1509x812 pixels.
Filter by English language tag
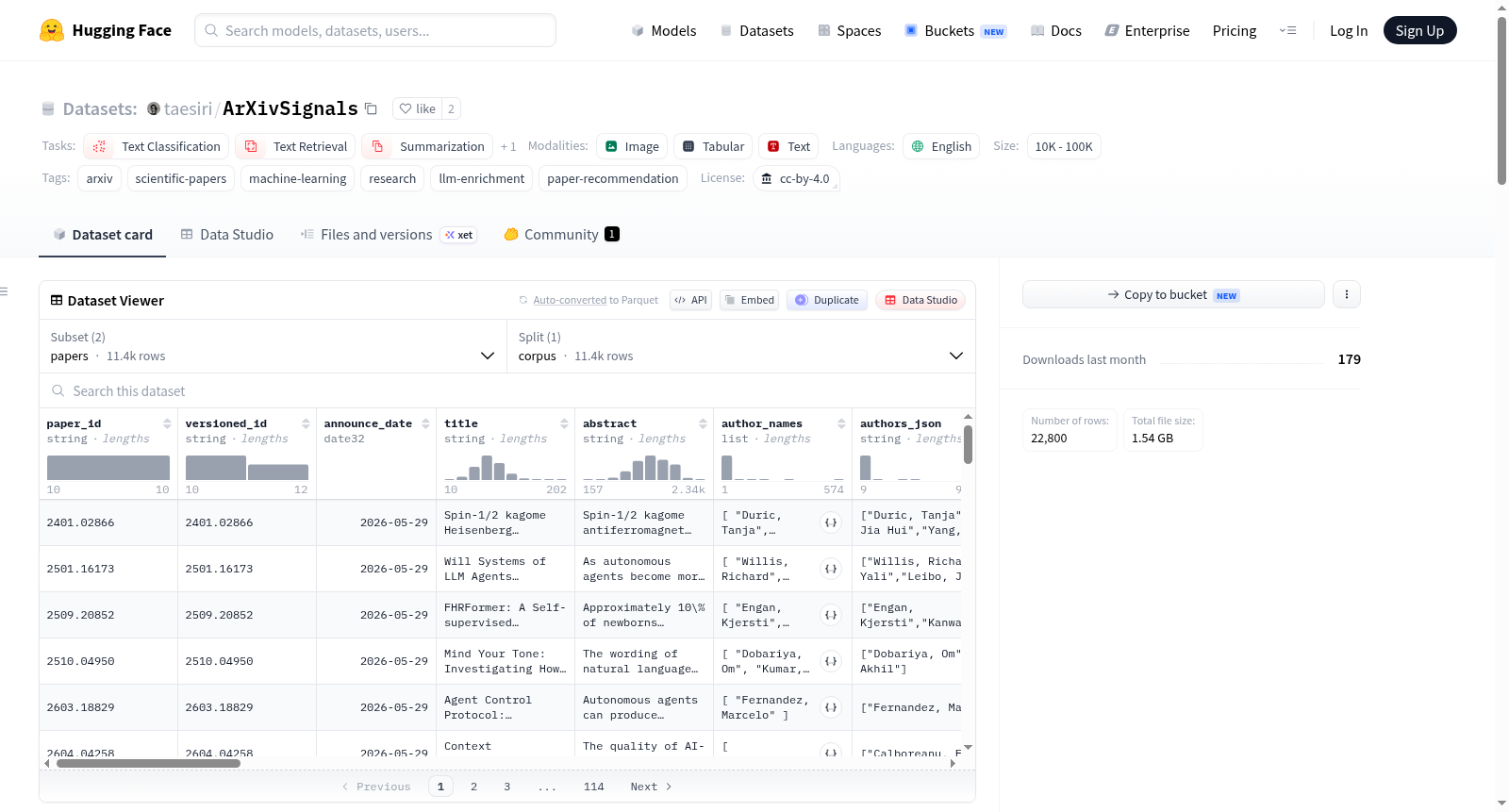[941, 146]
